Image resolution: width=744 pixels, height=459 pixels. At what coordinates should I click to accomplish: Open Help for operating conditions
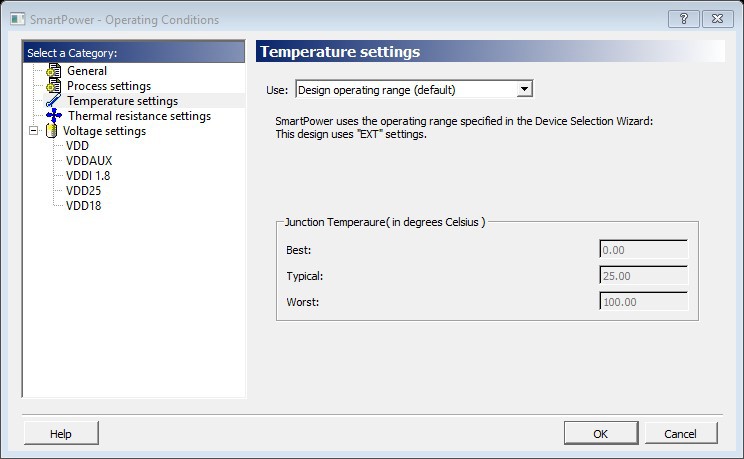click(x=61, y=433)
